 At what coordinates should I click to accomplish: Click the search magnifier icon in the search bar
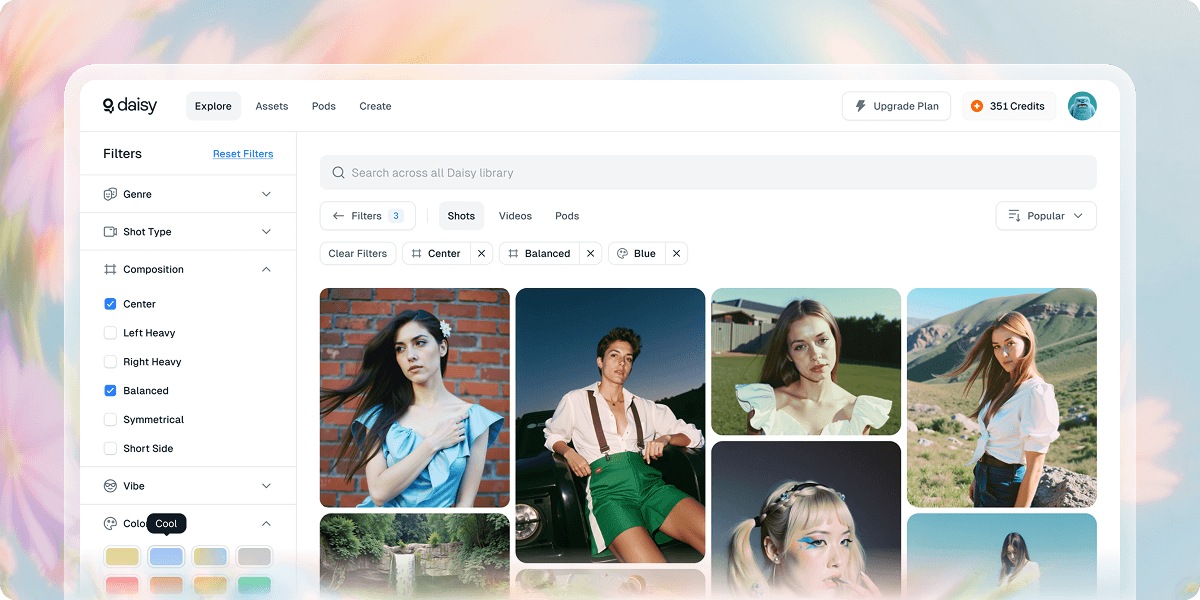339,172
